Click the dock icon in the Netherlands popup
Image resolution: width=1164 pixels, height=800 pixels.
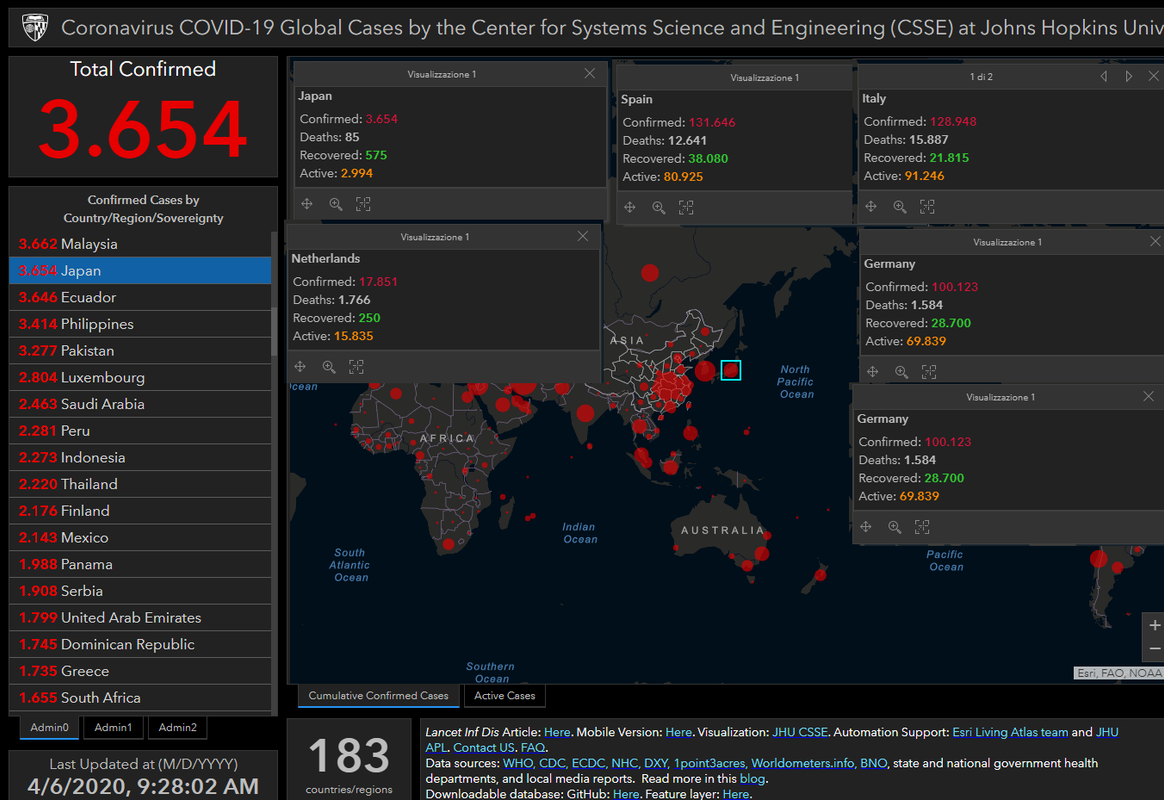(x=356, y=367)
